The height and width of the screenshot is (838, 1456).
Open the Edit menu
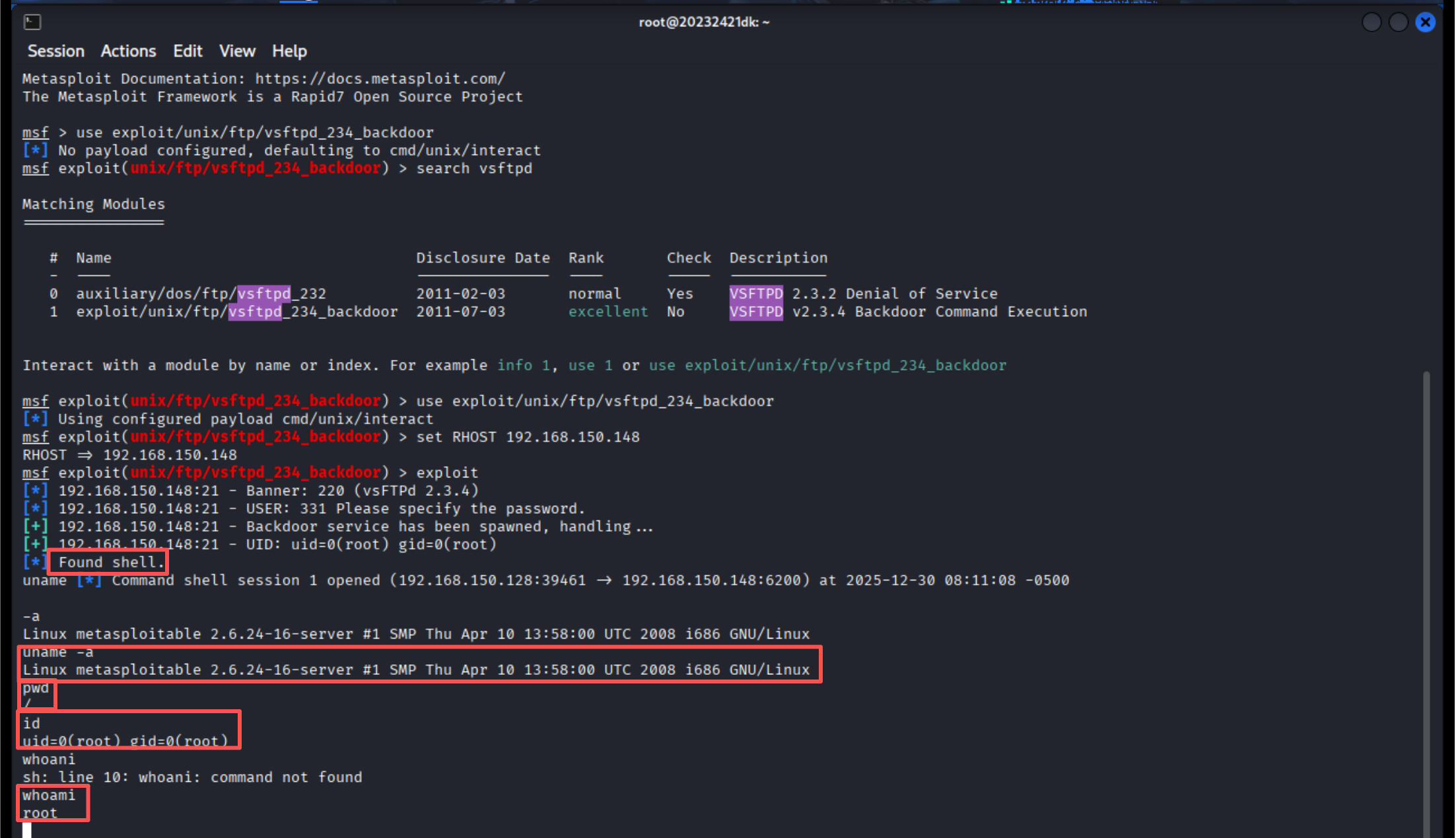click(x=188, y=52)
